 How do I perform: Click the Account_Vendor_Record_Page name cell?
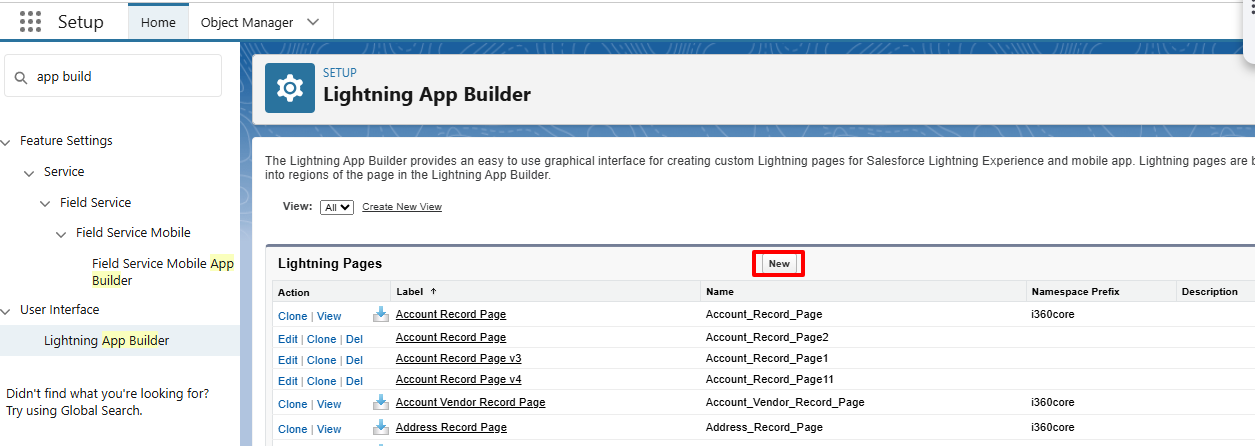point(785,402)
